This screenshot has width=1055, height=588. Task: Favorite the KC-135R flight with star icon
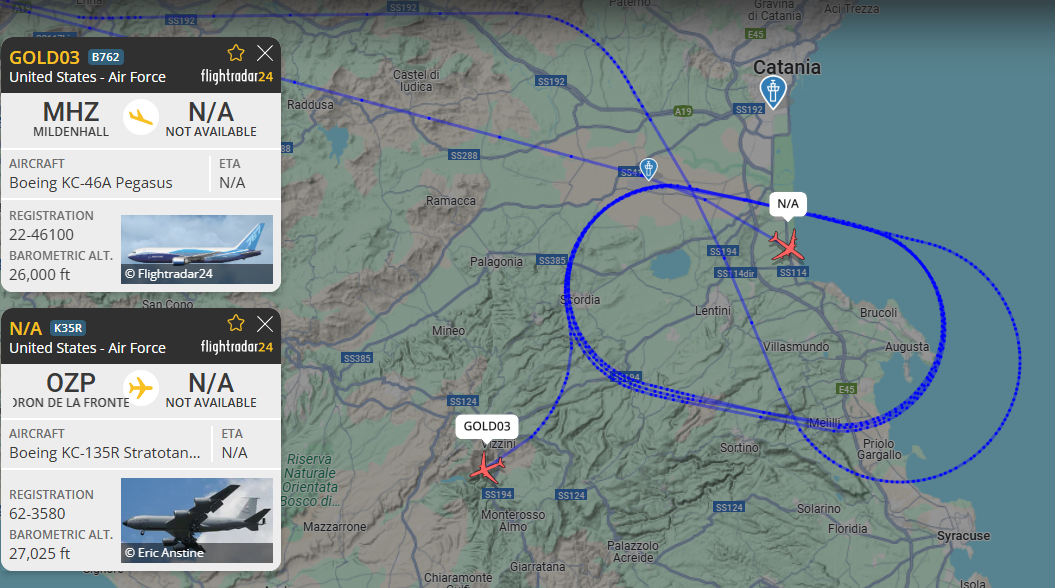click(235, 324)
